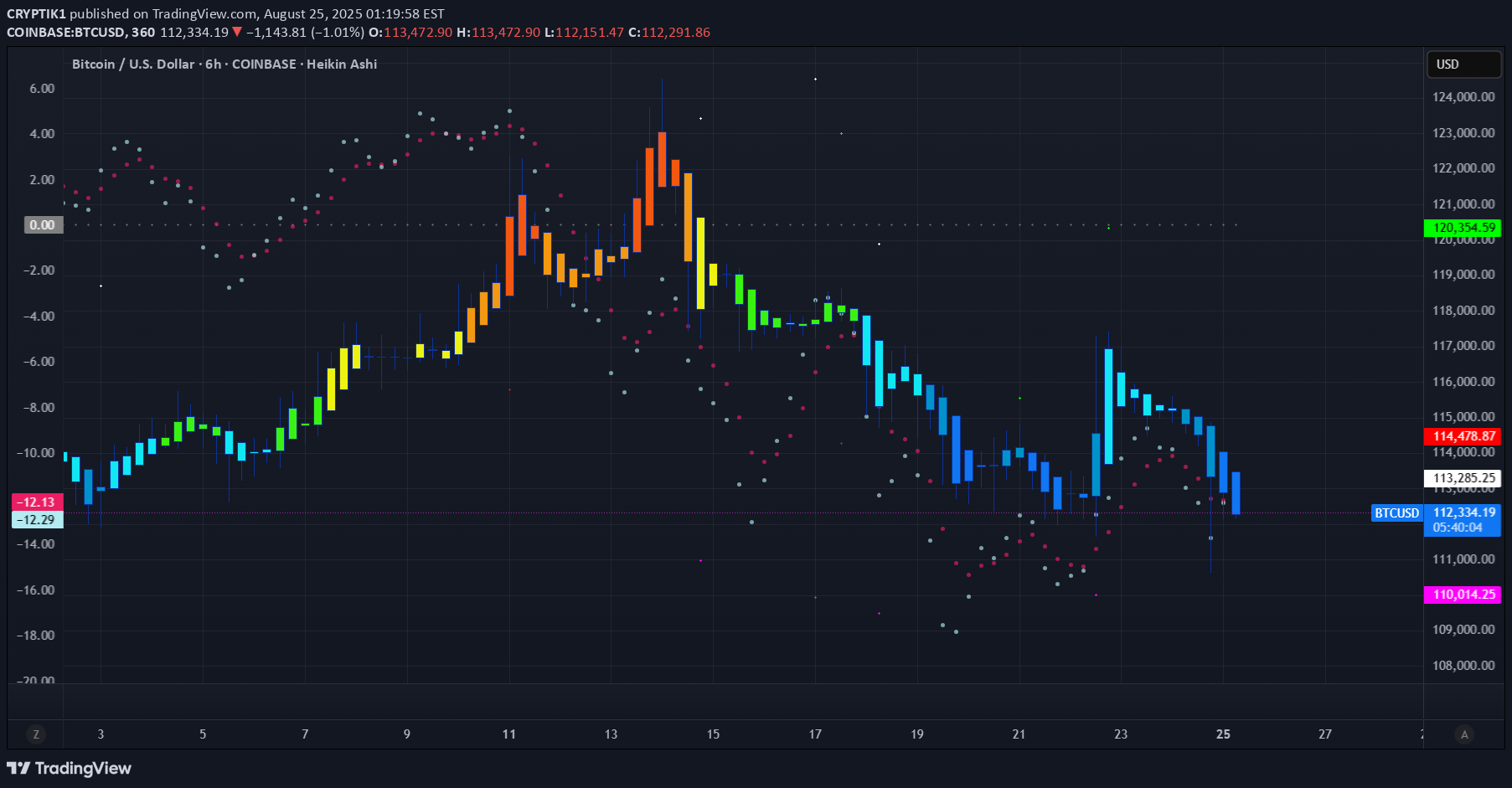Click the COINBASE:BTCUSD, 360 symbol text
Screen dimensions: 1512x788
80,32
